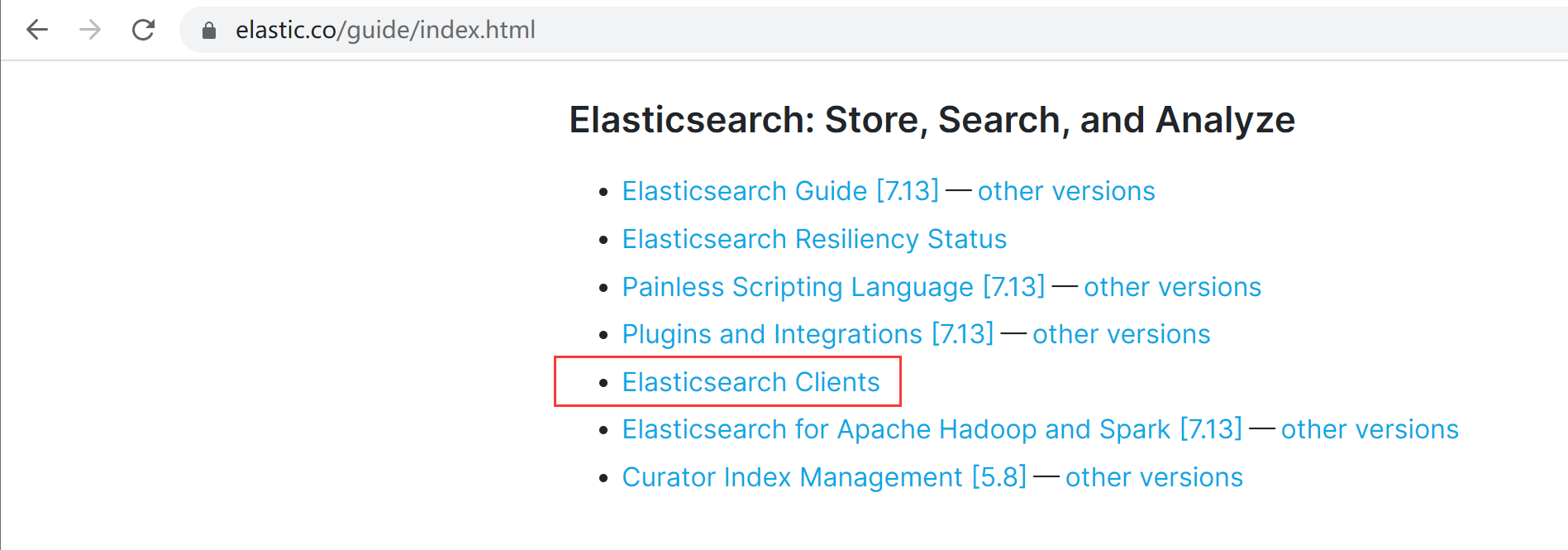The width and height of the screenshot is (1568, 550).
Task: Focus the address bar URL field
Action: tap(579, 31)
